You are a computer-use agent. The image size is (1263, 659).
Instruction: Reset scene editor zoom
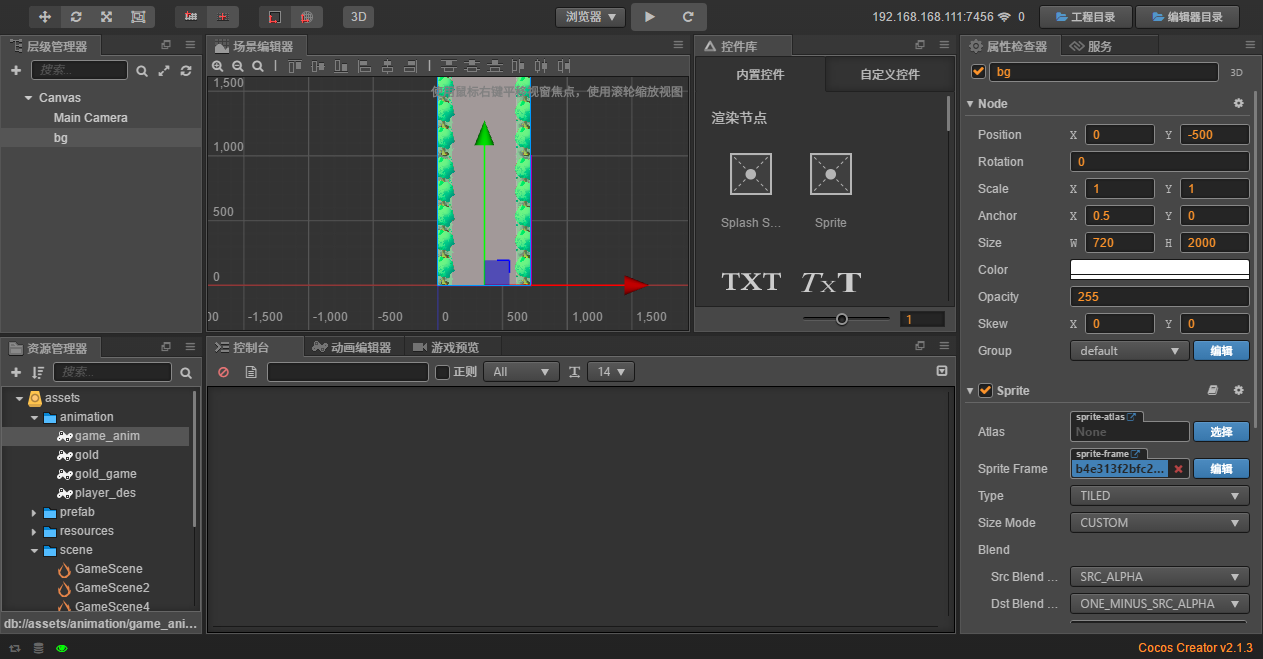tap(258, 66)
